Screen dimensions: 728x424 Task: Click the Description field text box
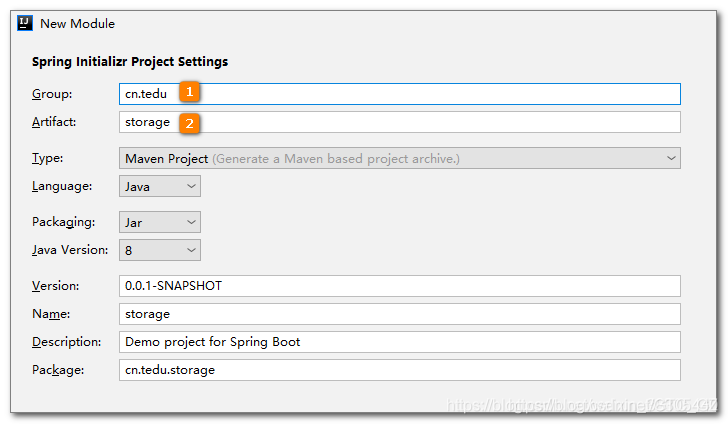(400, 342)
